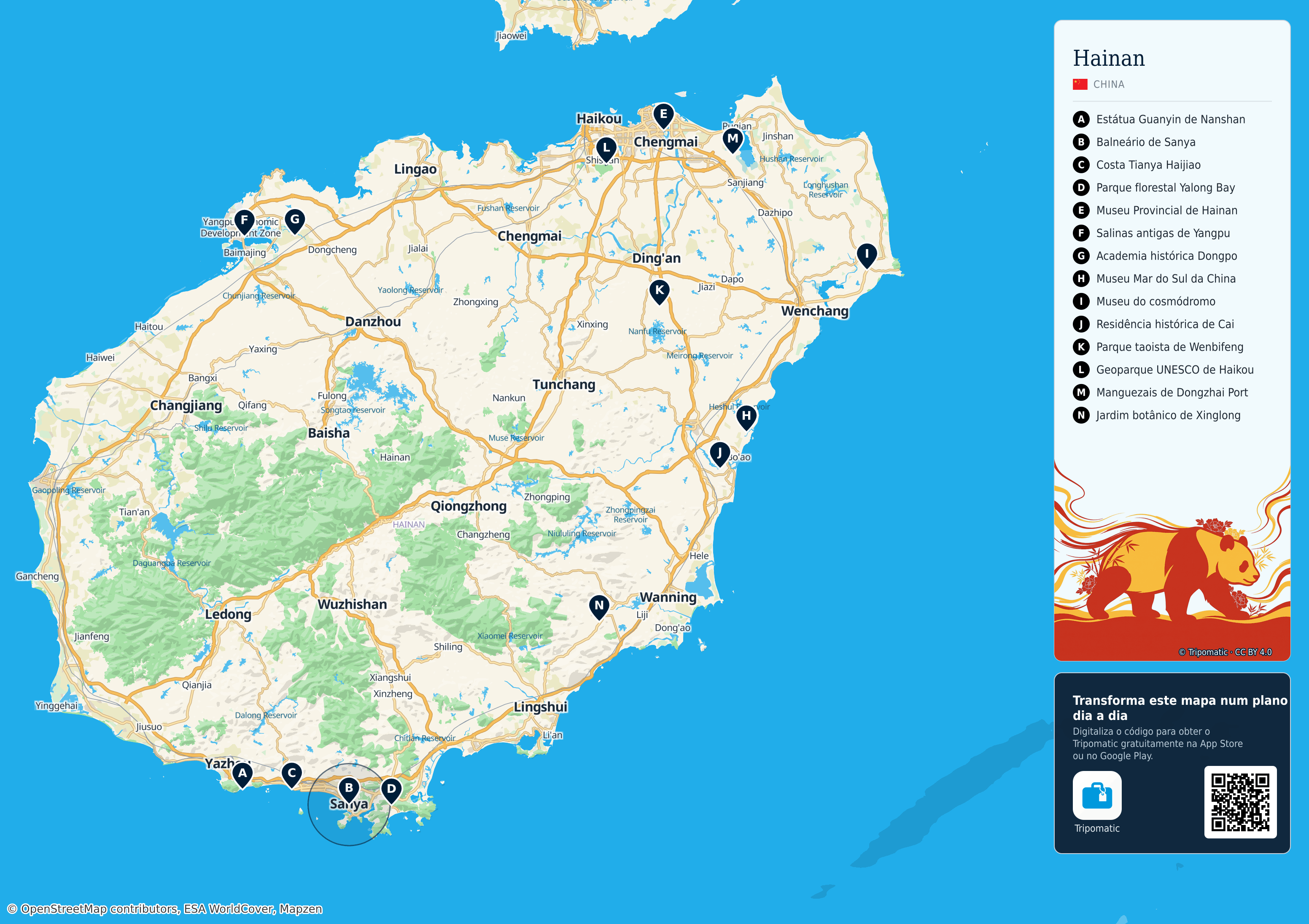Image resolution: width=1309 pixels, height=924 pixels.
Task: Click '© Tripomatic · CC BY 4.0' credit
Action: [1225, 652]
